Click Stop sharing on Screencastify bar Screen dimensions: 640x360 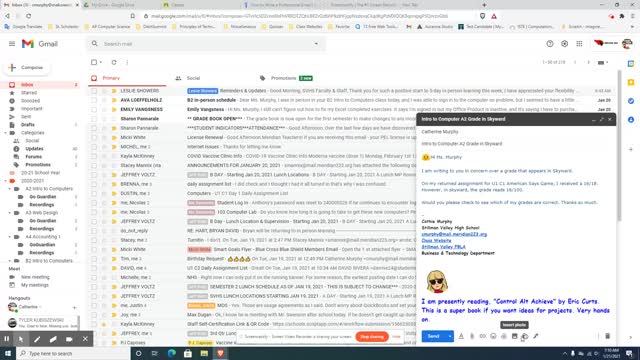coord(372,337)
